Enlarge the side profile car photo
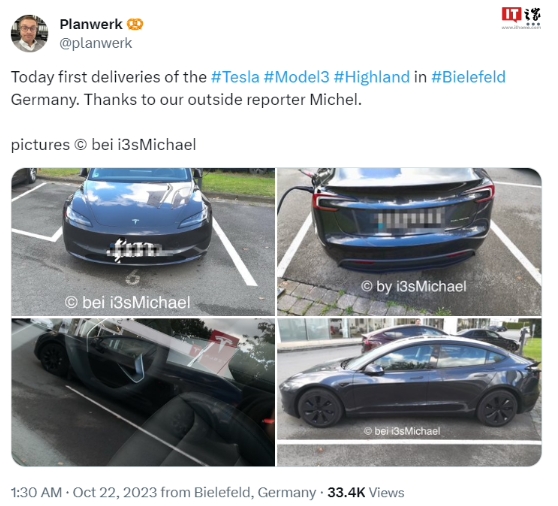Image resolution: width=558 pixels, height=506 pixels. [409, 392]
